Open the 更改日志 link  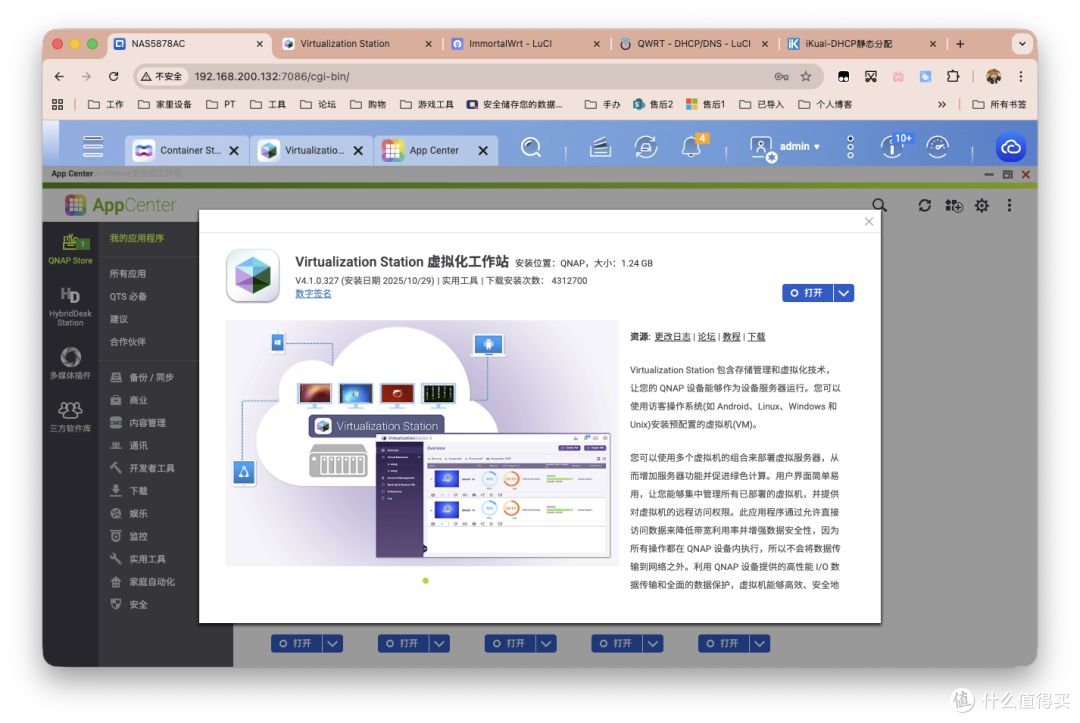pos(672,337)
